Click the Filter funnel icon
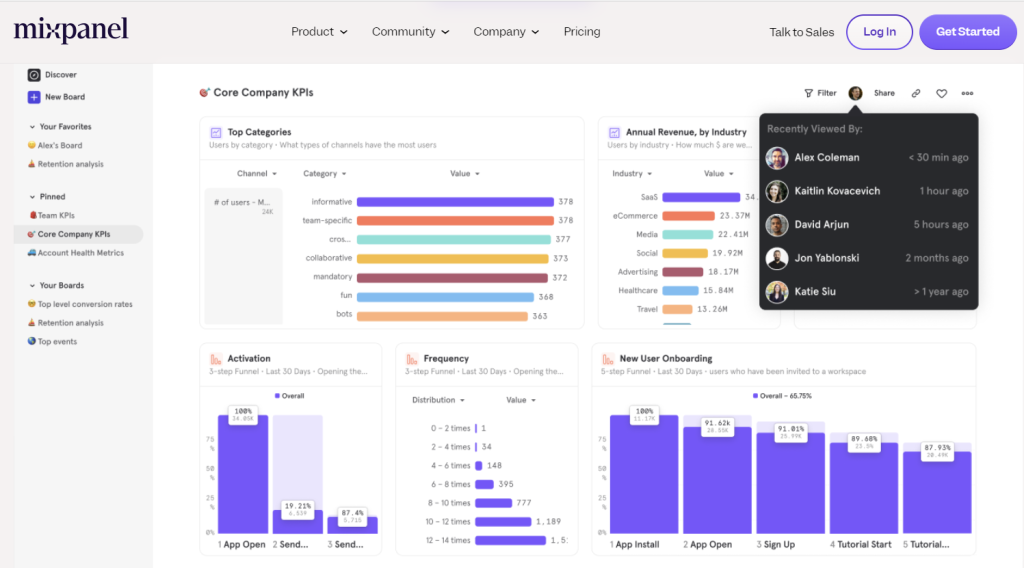This screenshot has height=568, width=1024. pos(808,93)
